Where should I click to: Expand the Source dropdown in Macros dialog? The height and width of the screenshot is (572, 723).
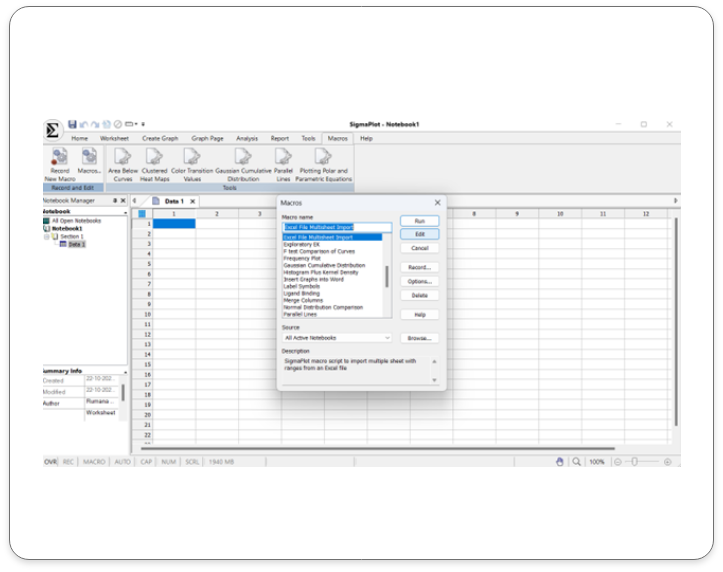pyautogui.click(x=388, y=338)
